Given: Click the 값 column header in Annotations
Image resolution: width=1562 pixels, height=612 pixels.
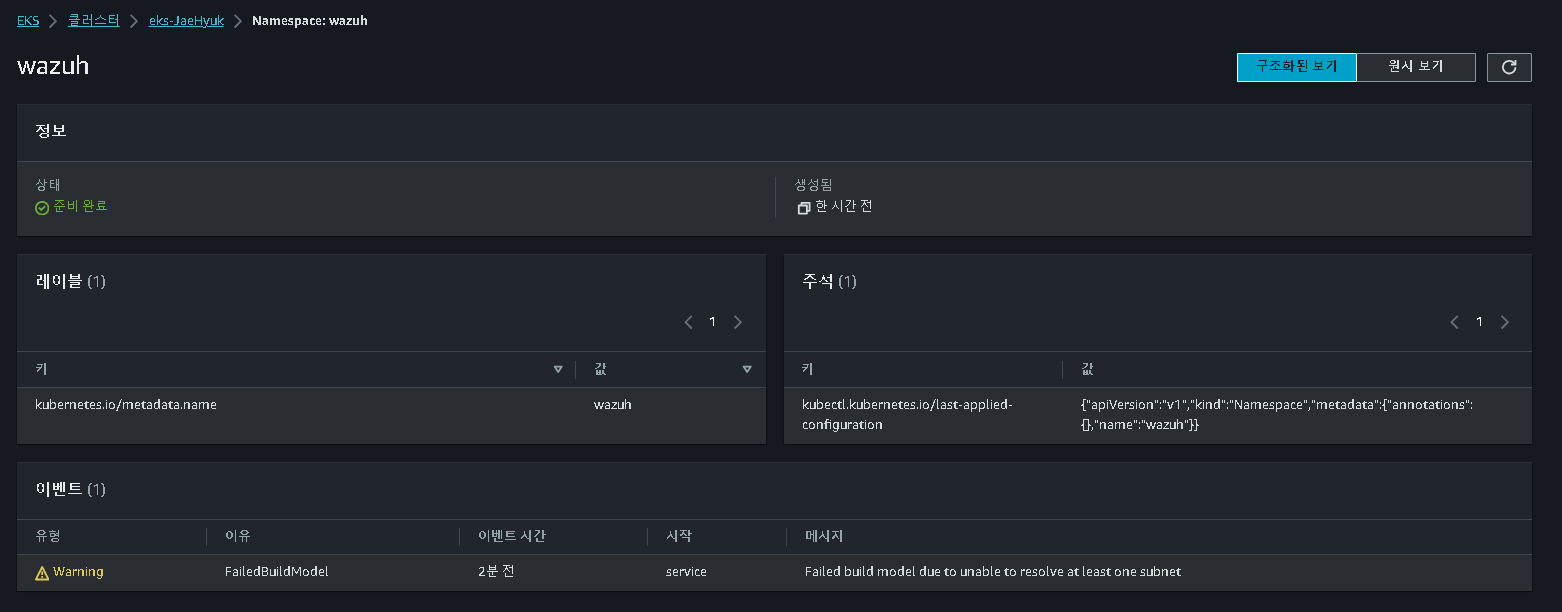Looking at the screenshot, I should (1088, 369).
